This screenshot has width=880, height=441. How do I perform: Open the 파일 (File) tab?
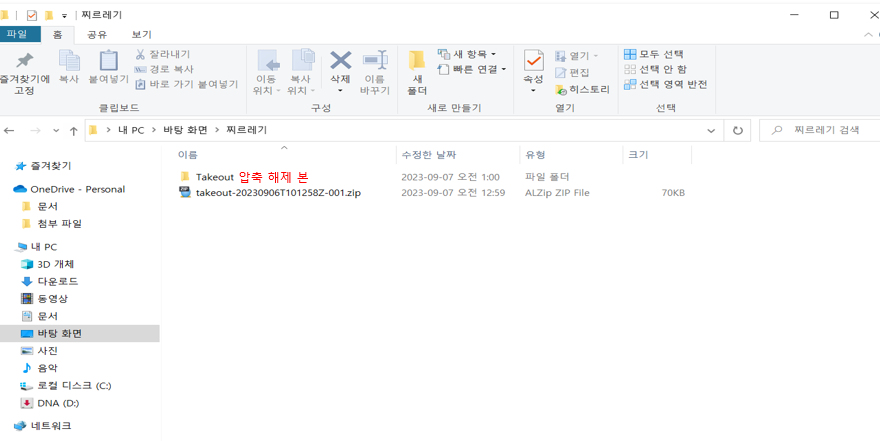(20, 34)
